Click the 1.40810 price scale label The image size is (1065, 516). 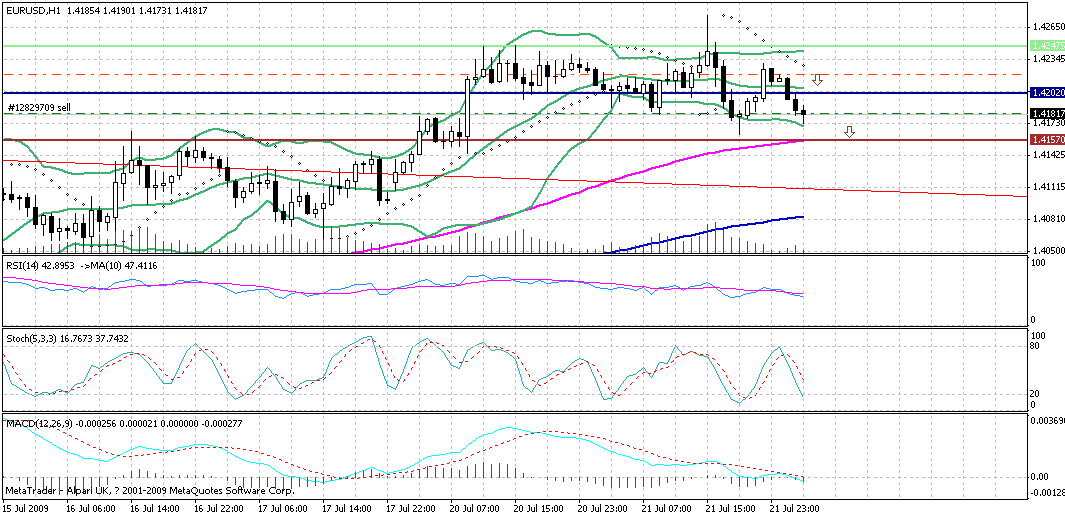[x=1047, y=219]
